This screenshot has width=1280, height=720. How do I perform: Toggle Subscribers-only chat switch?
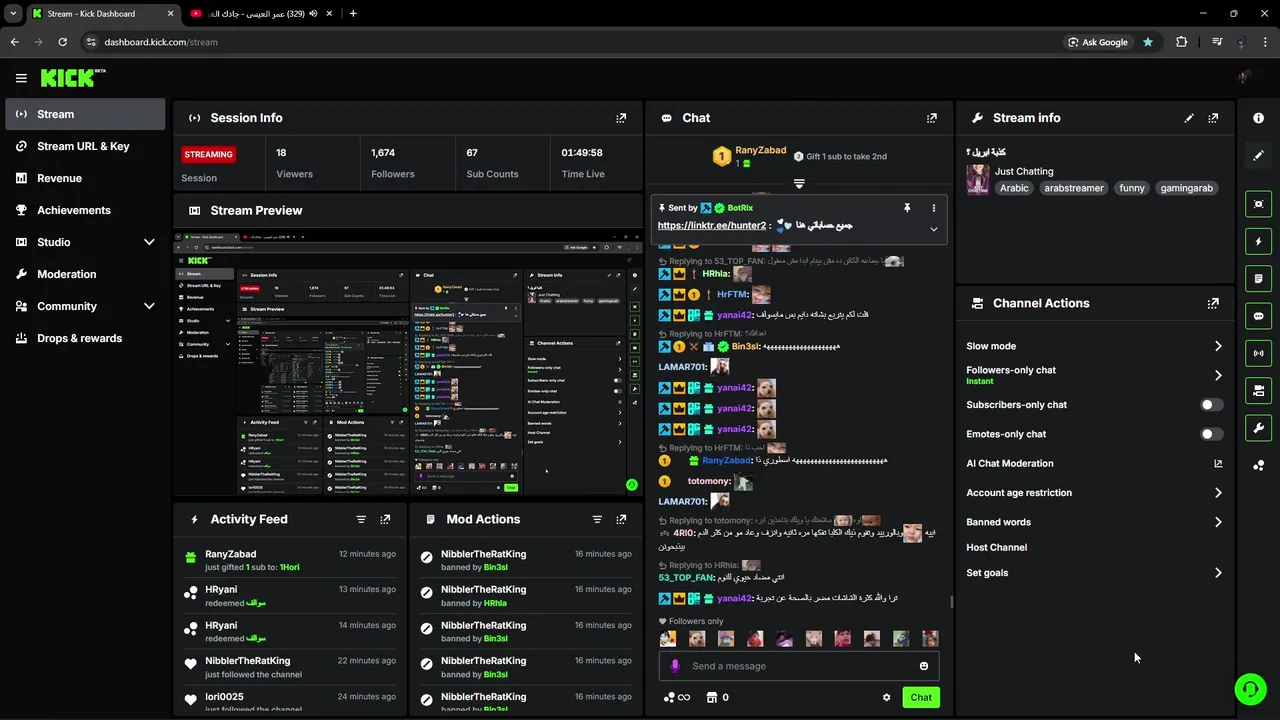pos(1211,405)
